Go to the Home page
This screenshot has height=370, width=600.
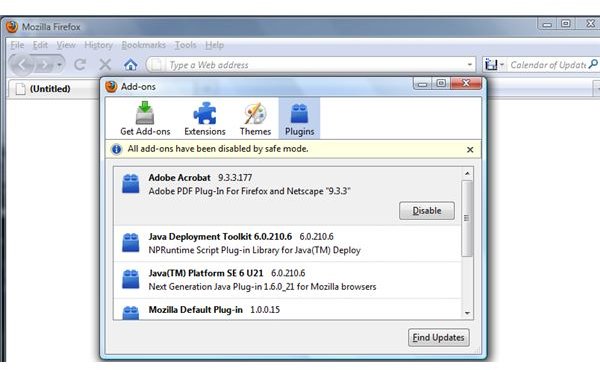point(130,65)
